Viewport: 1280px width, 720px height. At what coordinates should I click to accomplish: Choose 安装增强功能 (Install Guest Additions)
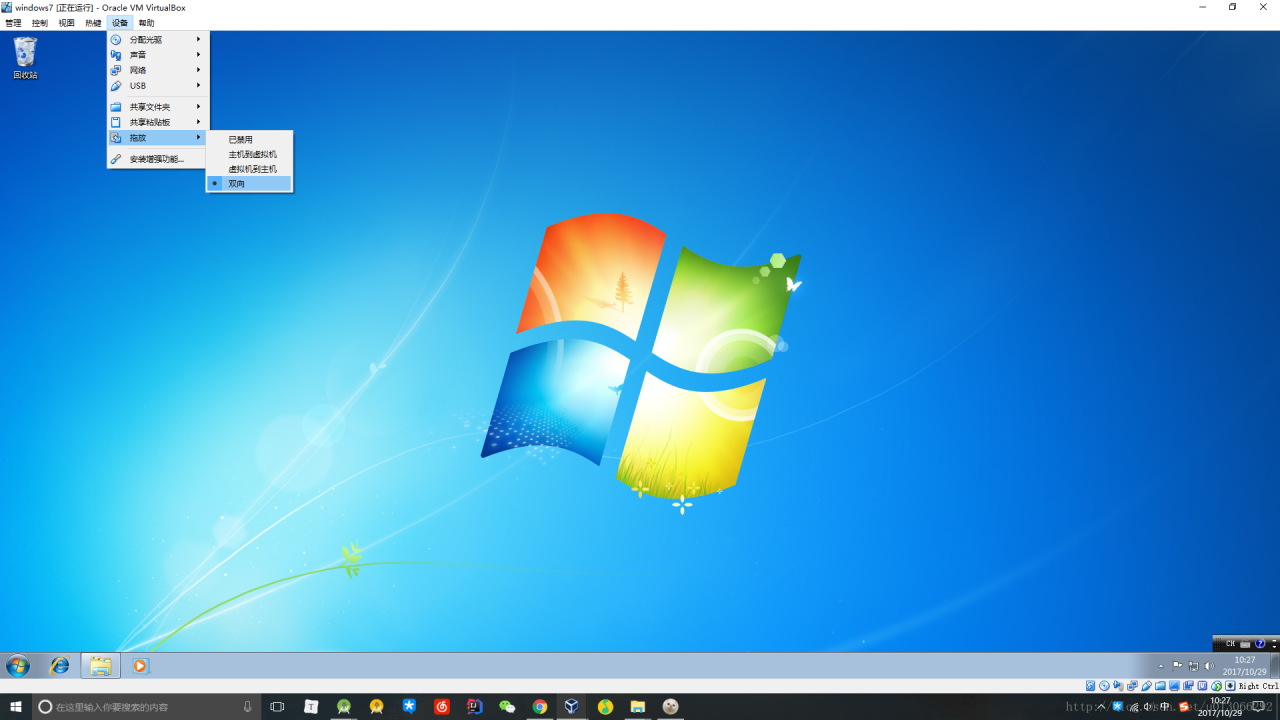click(158, 159)
